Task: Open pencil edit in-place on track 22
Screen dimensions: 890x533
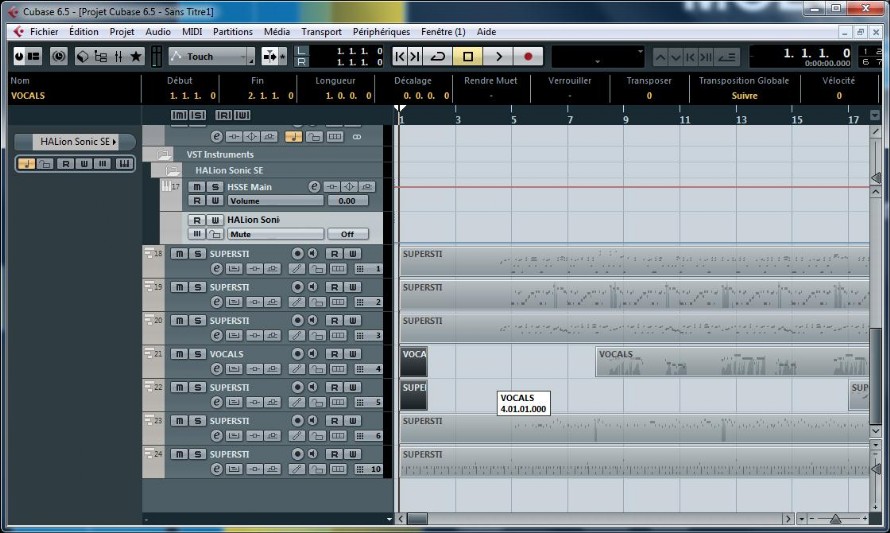Action: tap(296, 402)
